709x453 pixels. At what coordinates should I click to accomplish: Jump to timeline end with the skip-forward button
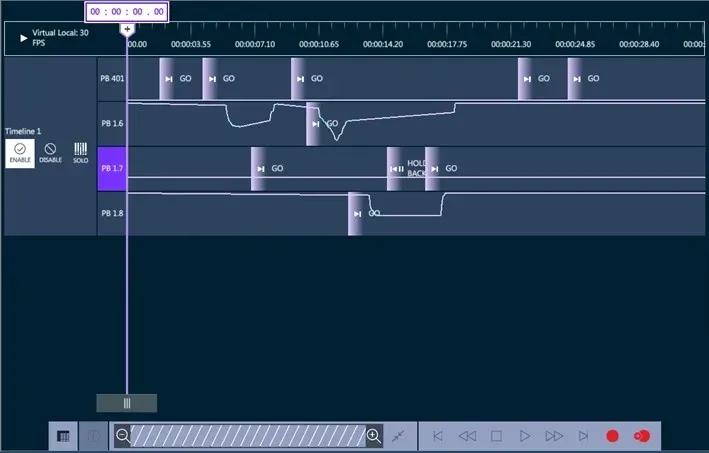[584, 436]
